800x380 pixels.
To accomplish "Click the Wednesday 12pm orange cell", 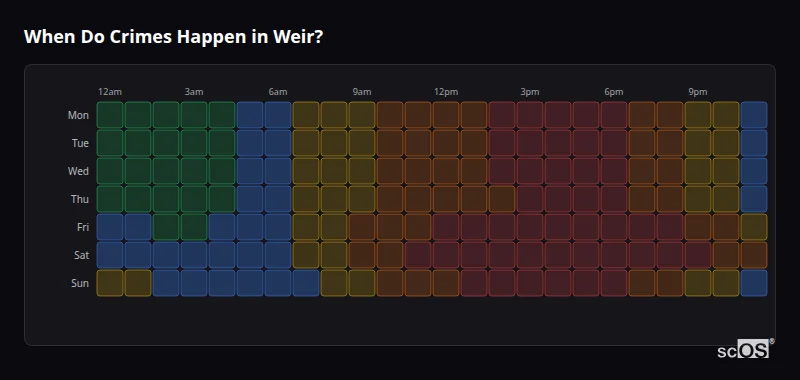I will pyautogui.click(x=445, y=171).
